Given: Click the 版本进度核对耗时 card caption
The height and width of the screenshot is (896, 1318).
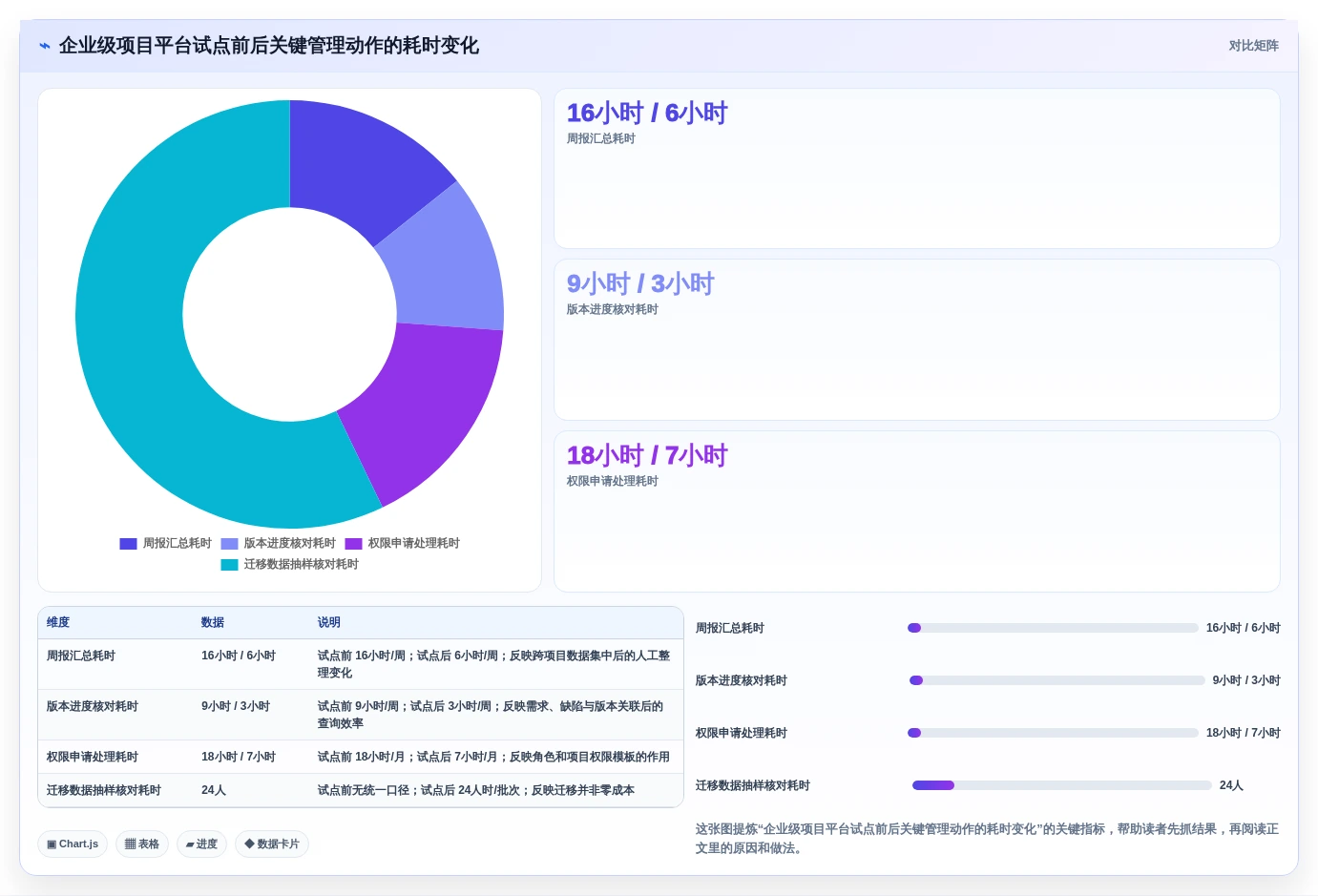Looking at the screenshot, I should (x=613, y=309).
